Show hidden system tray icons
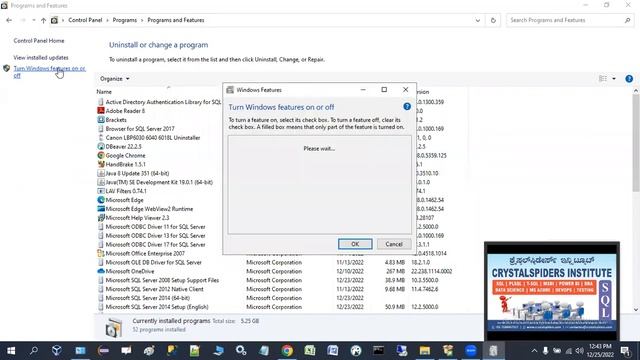Viewport: 640px width, 360px height. point(534,351)
